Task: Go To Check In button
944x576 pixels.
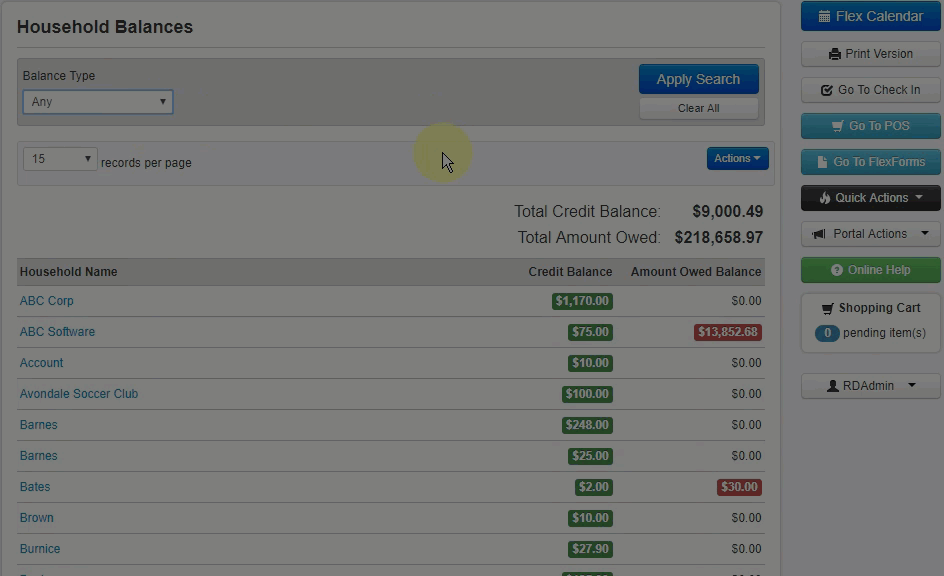Action: tap(870, 90)
